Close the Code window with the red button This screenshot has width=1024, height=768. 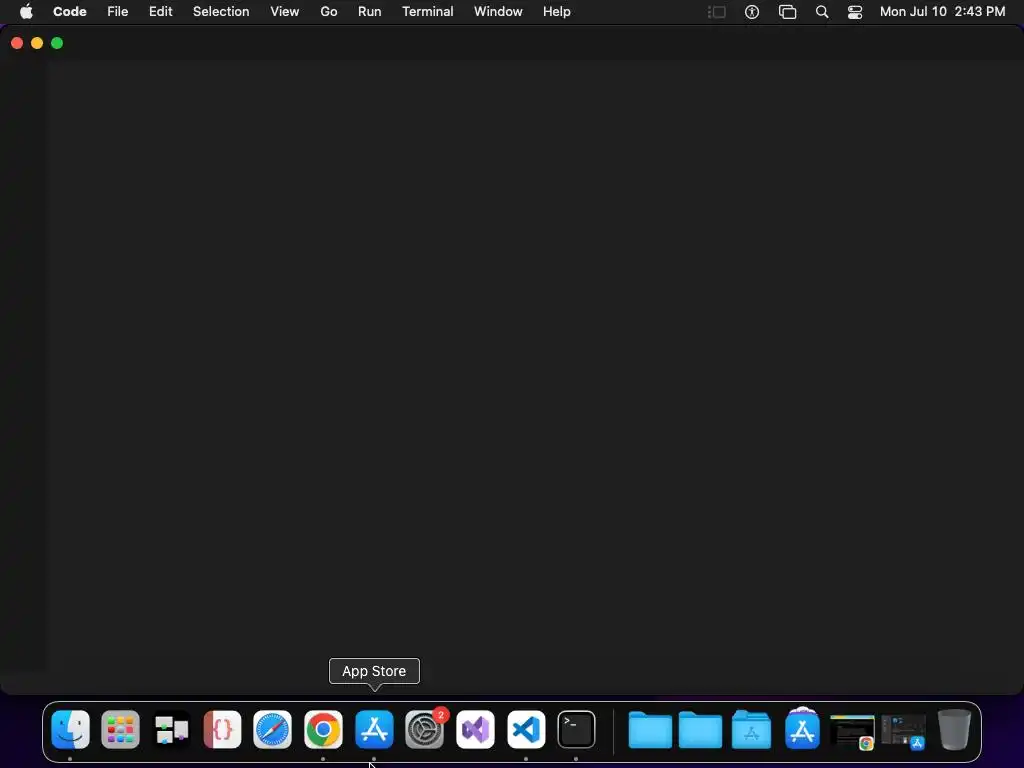tap(17, 43)
